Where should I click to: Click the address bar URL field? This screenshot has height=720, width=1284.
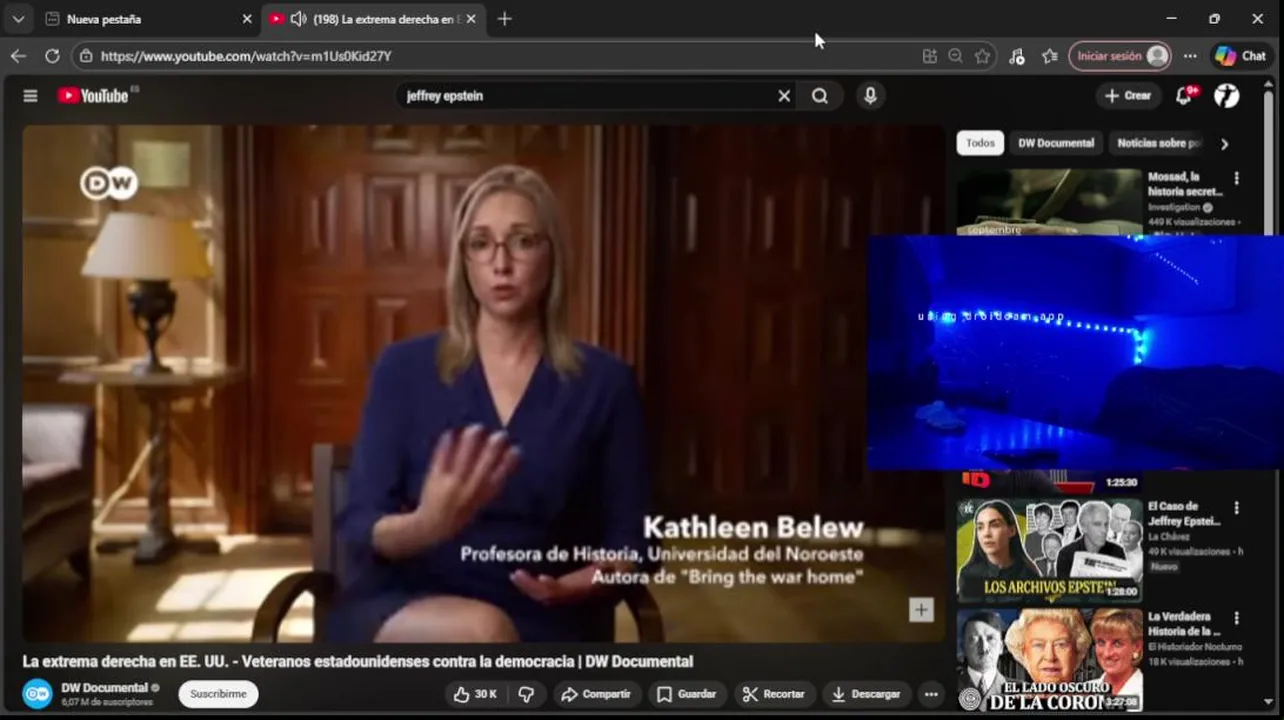(x=500, y=56)
